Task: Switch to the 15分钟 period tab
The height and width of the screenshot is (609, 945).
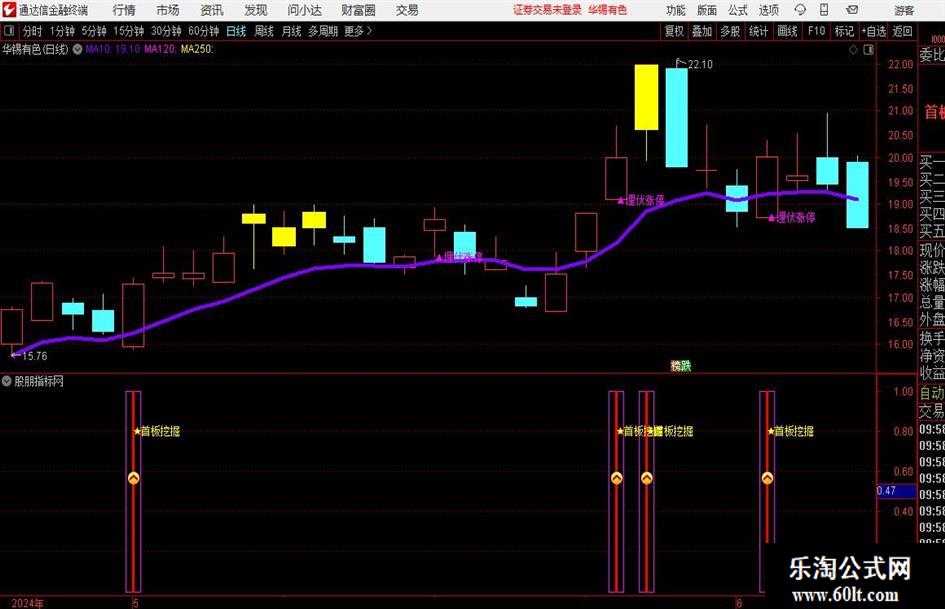Action: click(x=128, y=31)
